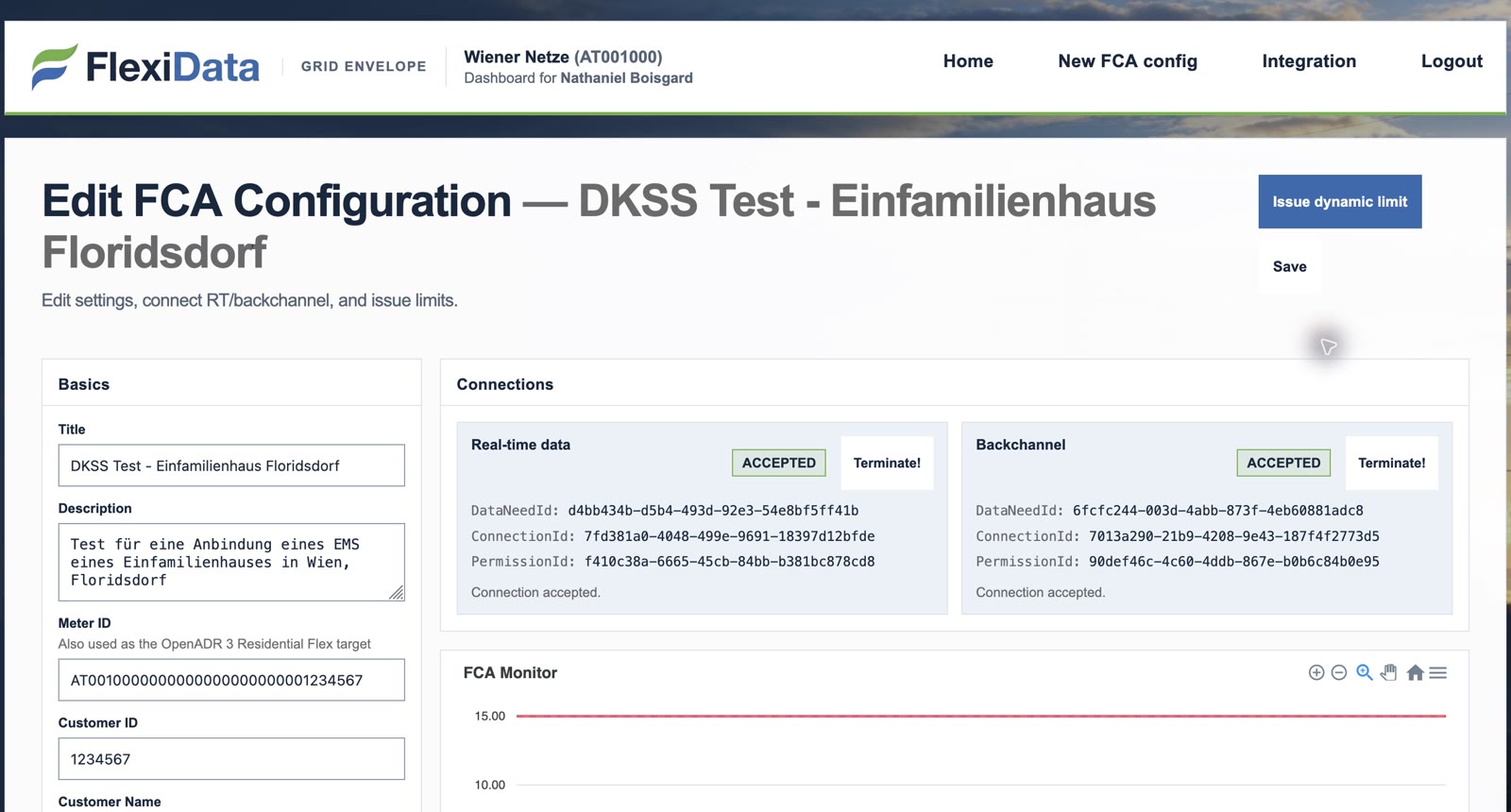Select the panning hand tool

tap(1388, 672)
